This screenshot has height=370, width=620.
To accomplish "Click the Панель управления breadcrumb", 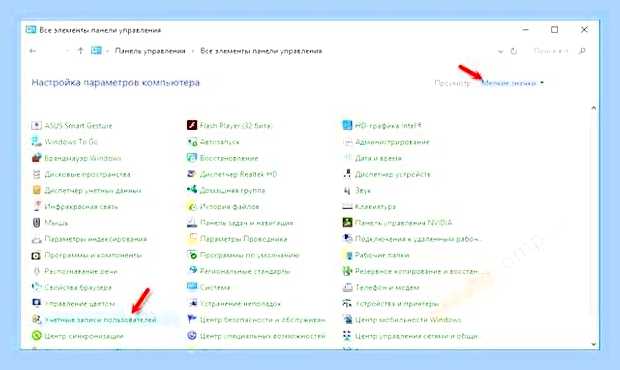I will click(150, 51).
